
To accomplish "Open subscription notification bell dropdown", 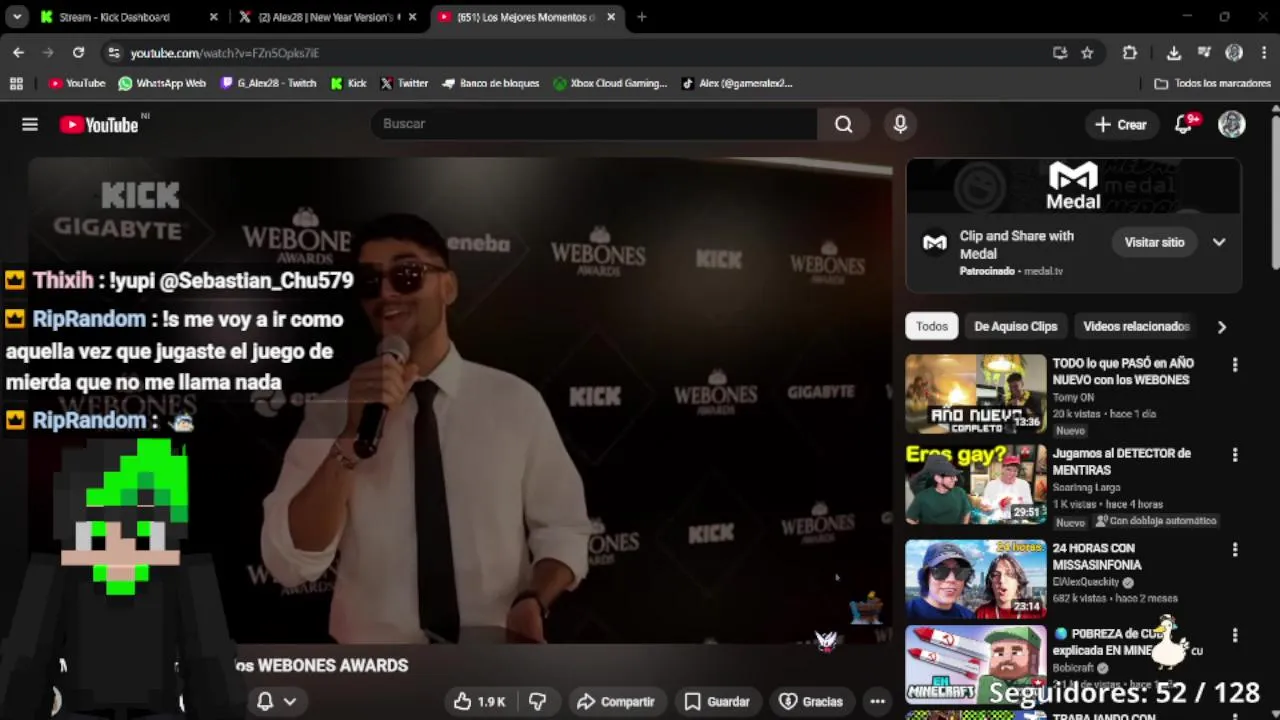I will 276,702.
